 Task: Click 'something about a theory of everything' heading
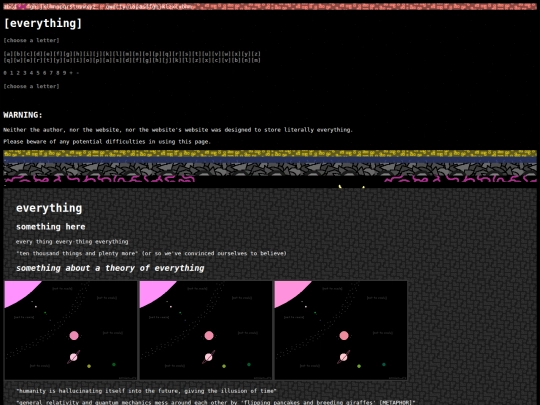(x=110, y=268)
